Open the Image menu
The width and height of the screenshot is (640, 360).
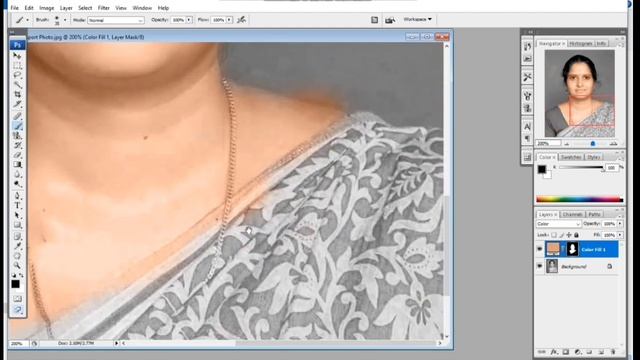tap(46, 8)
